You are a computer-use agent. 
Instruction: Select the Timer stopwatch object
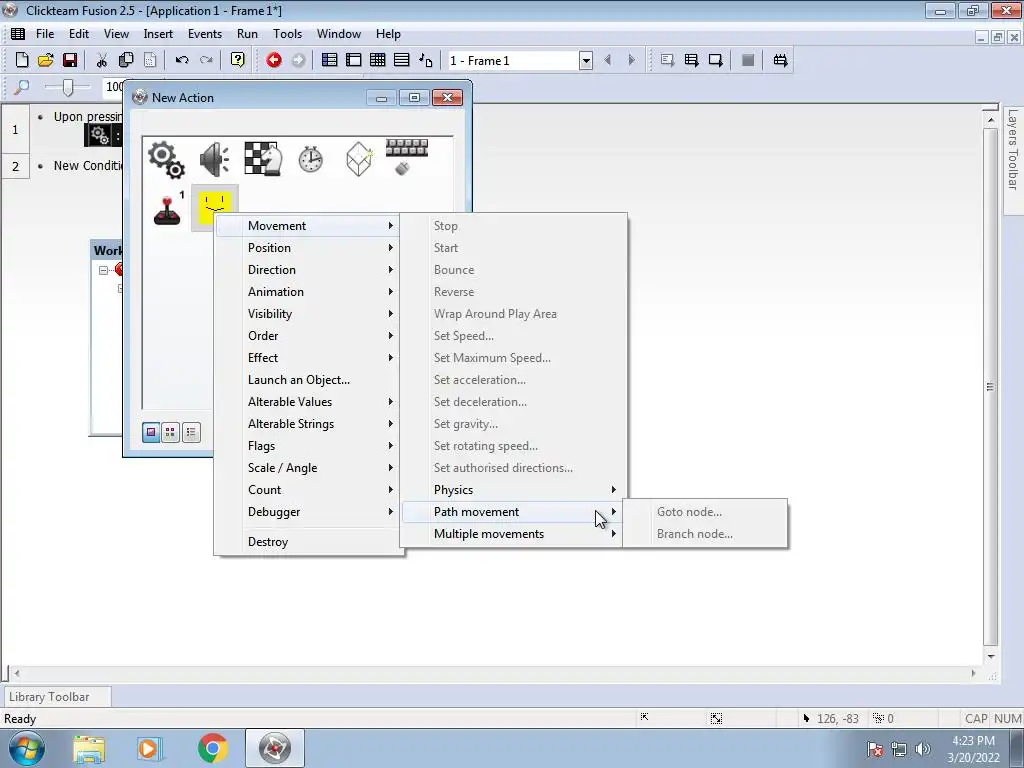pyautogui.click(x=311, y=159)
